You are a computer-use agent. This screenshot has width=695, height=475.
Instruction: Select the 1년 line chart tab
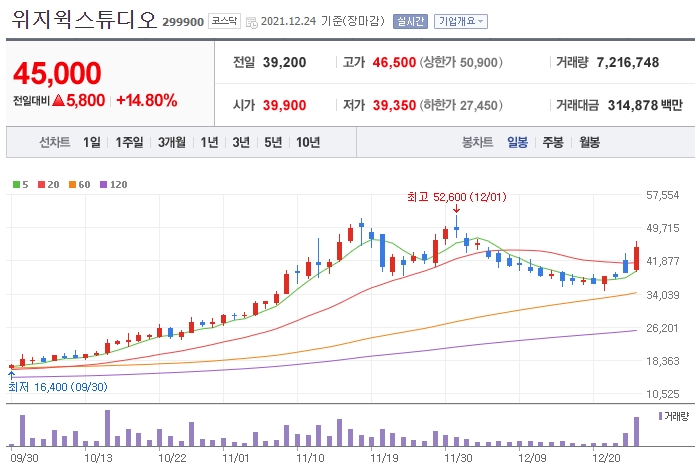pyautogui.click(x=209, y=142)
